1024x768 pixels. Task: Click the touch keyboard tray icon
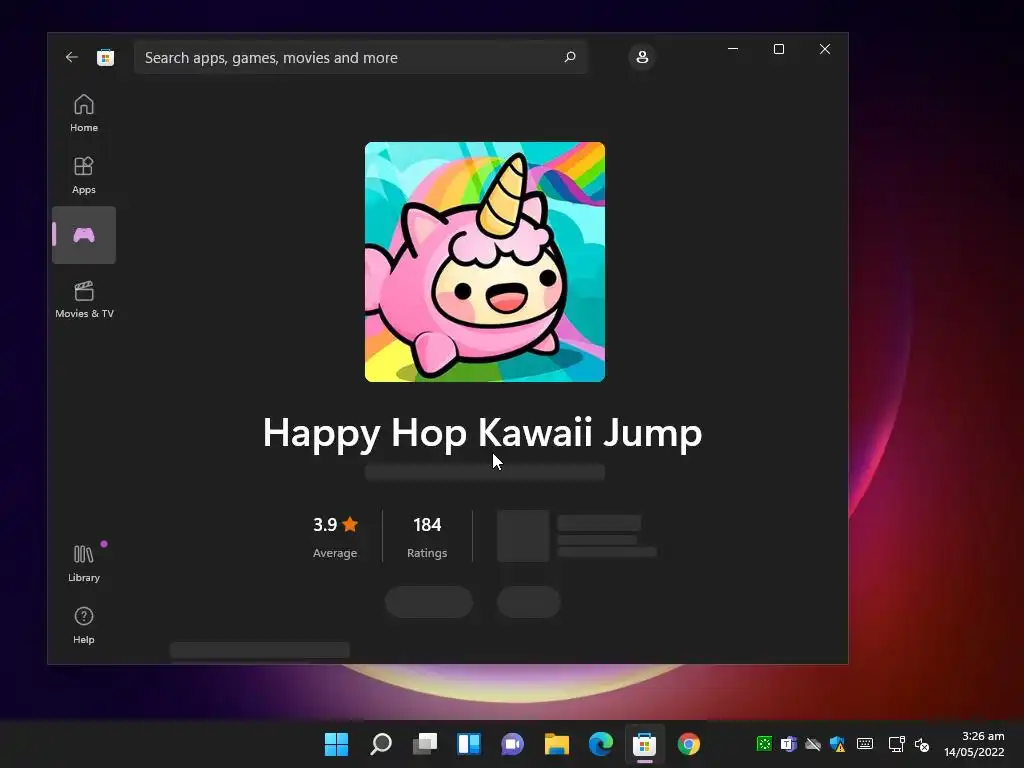[x=865, y=744]
